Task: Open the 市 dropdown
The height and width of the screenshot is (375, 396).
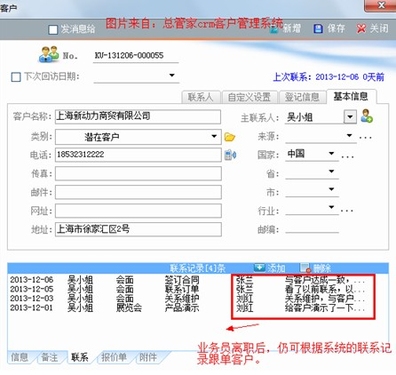Action: 331,189
